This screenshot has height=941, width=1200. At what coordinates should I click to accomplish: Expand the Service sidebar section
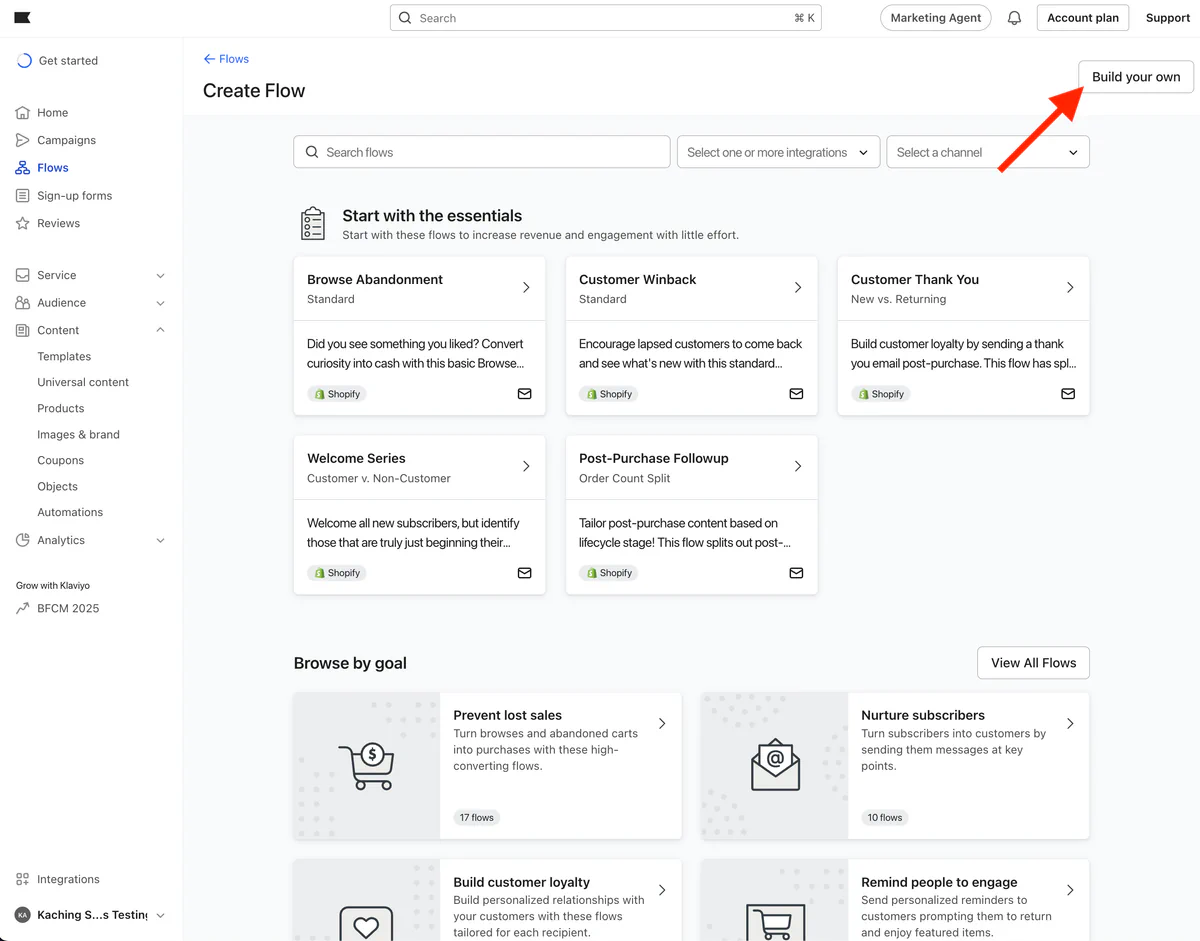pos(161,275)
